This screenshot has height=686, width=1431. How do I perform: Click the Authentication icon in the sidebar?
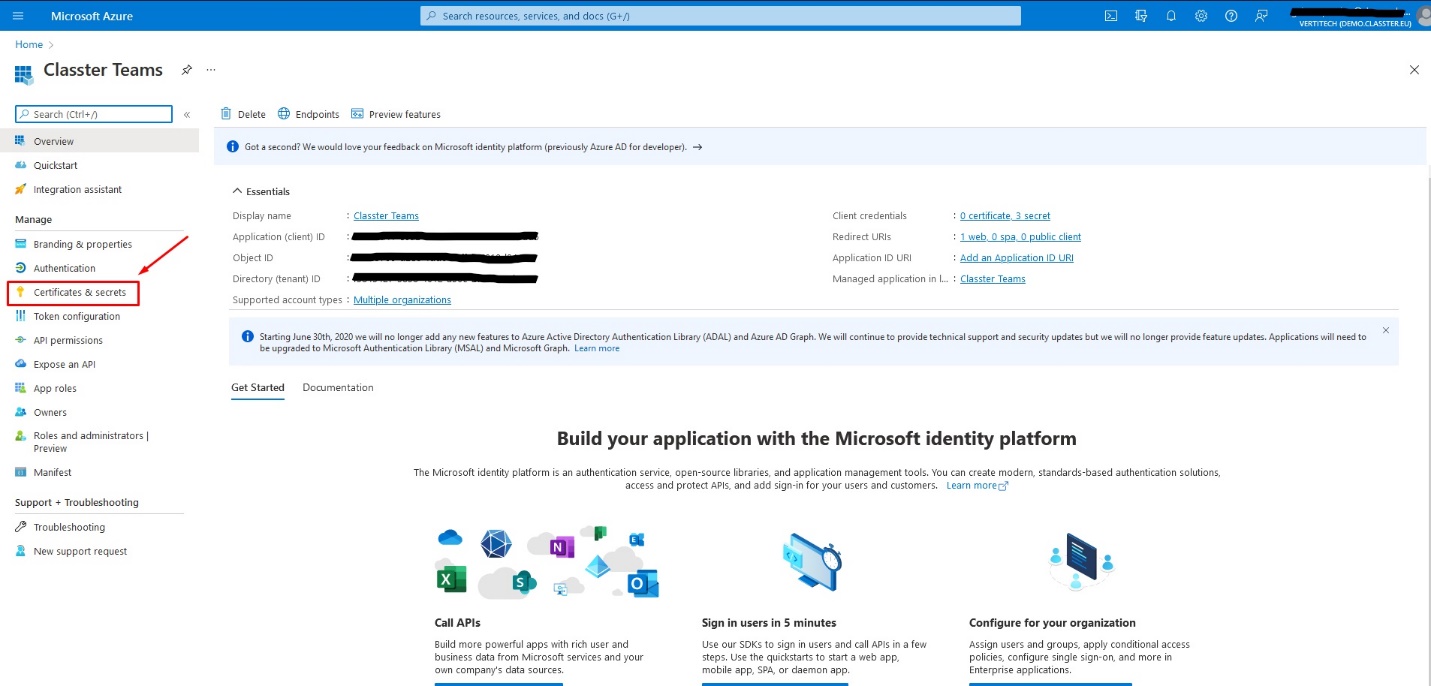(x=21, y=268)
